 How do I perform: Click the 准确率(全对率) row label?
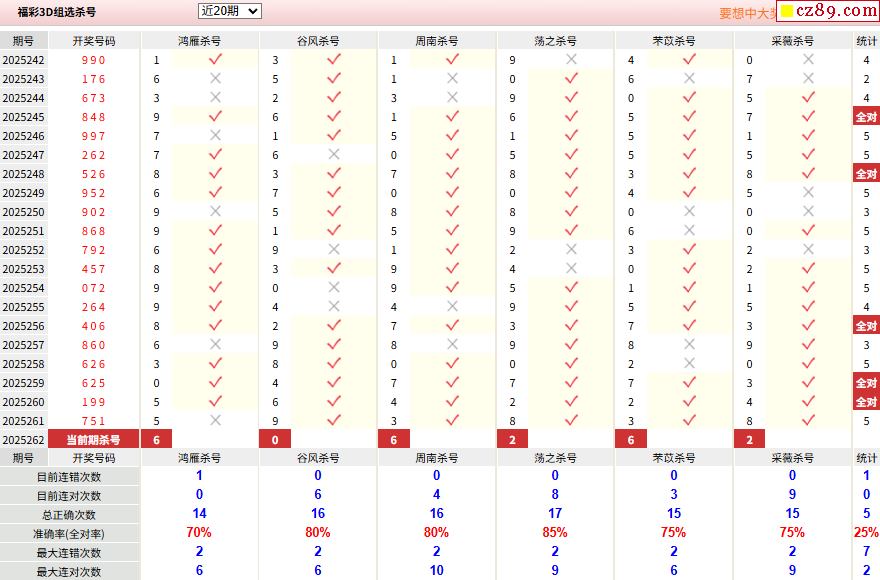pyautogui.click(x=69, y=534)
